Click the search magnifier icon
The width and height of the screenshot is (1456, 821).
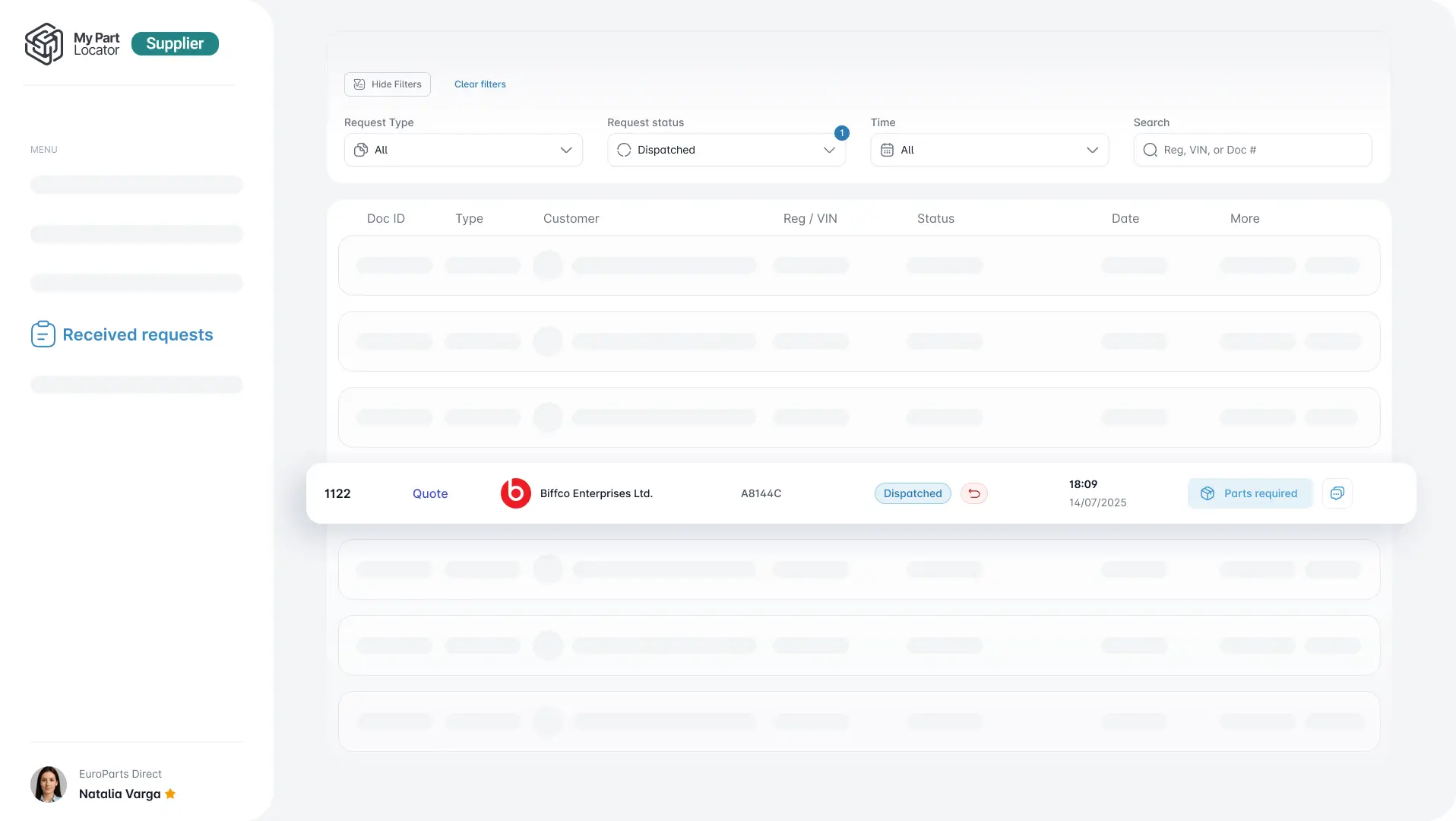pos(1150,151)
